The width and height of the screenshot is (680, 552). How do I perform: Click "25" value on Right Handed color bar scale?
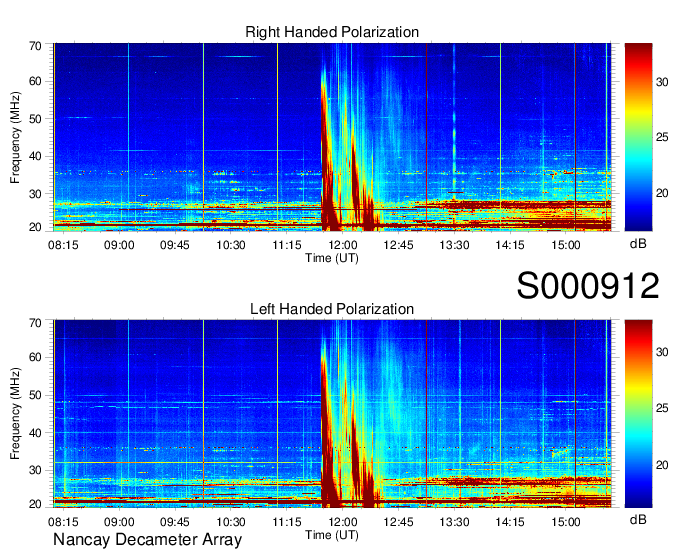(x=662, y=137)
